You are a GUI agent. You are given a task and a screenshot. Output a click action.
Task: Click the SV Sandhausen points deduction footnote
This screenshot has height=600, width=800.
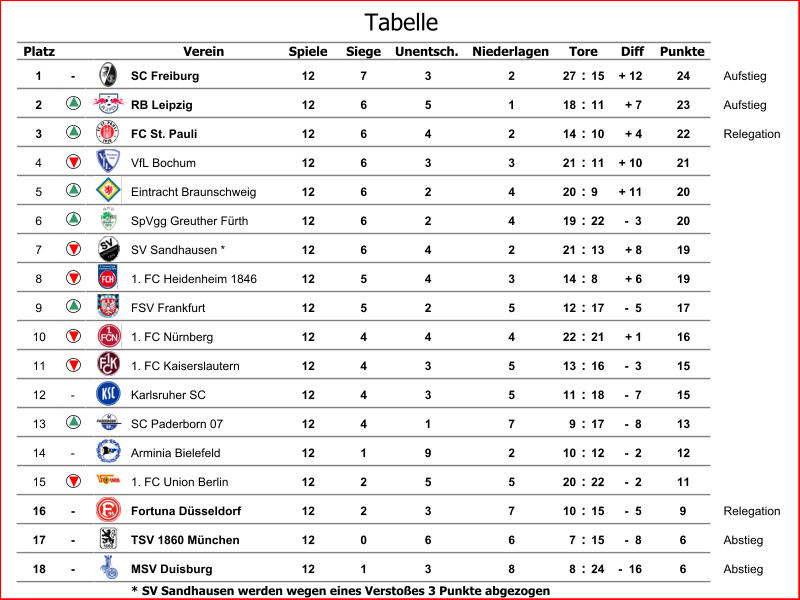340,591
